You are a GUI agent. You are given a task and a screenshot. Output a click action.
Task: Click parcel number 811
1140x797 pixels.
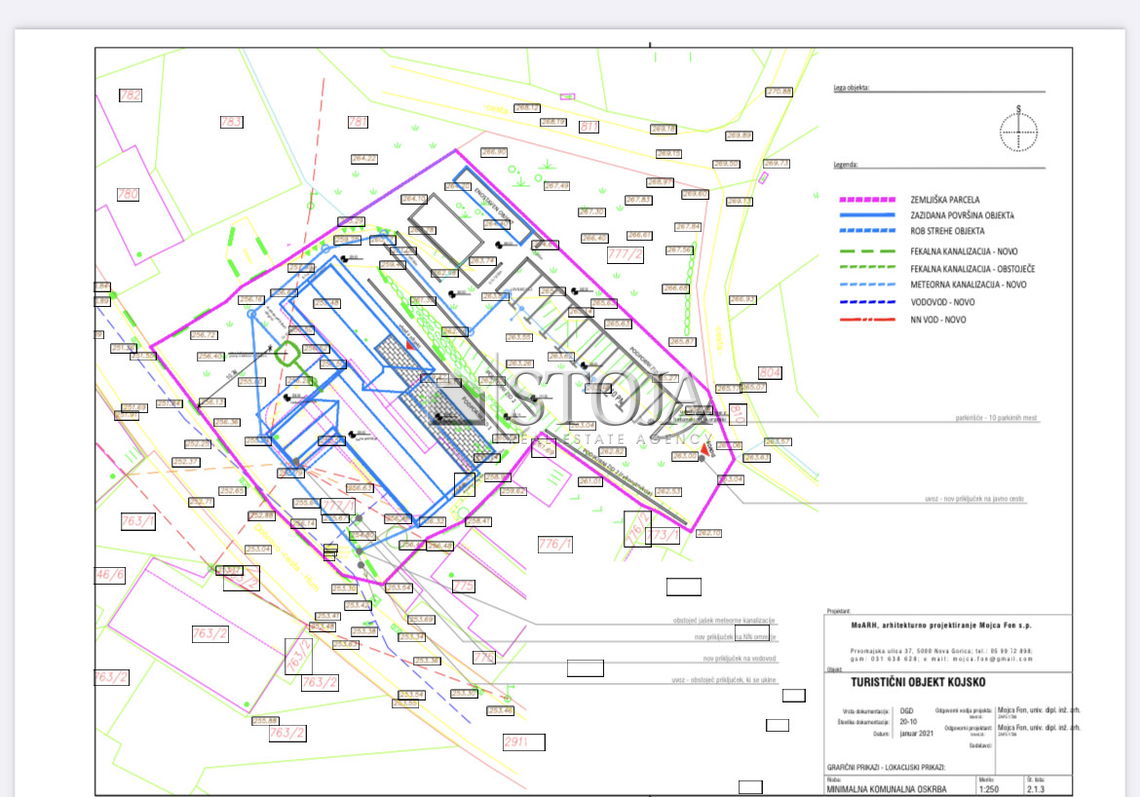coord(589,127)
